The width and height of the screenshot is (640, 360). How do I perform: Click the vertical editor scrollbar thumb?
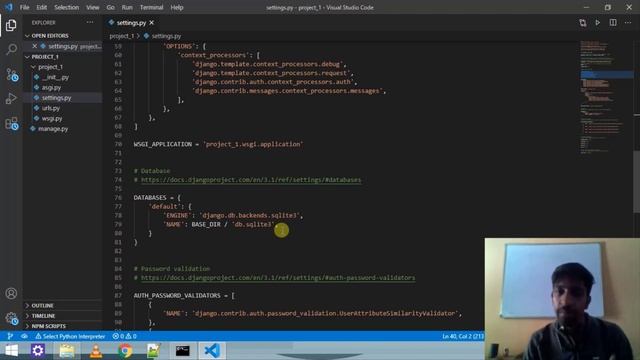pos(636,182)
